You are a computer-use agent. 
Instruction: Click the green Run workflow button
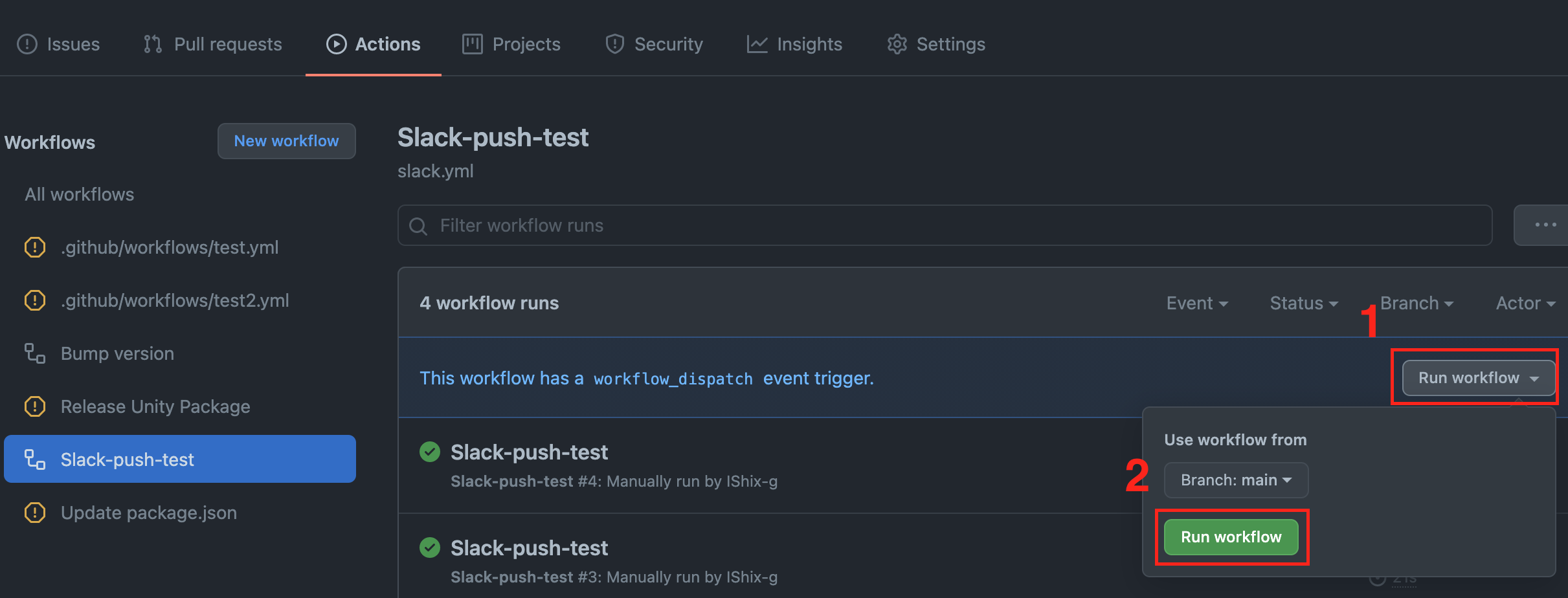coord(1231,537)
